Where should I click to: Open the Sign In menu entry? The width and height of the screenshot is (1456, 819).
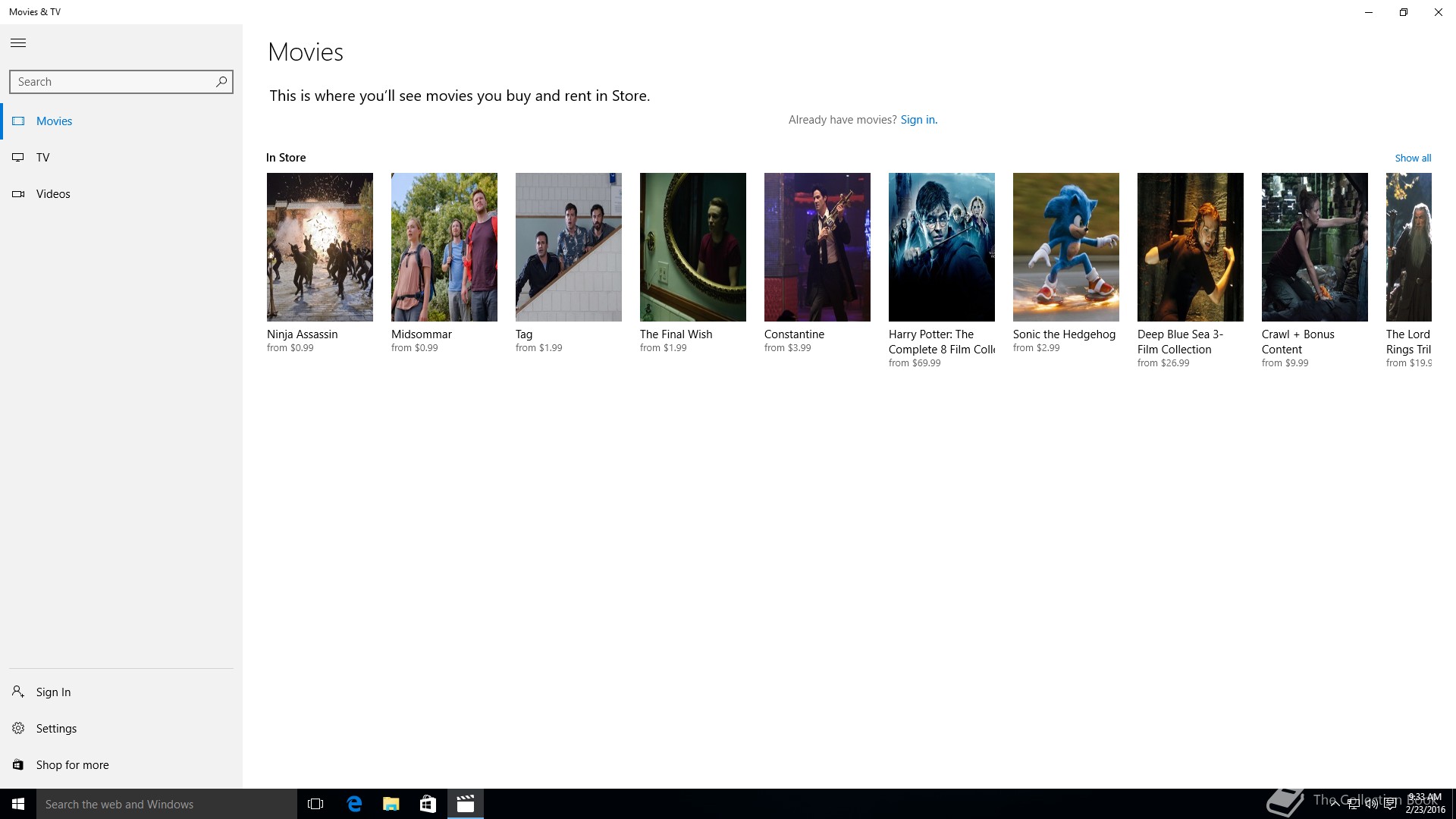121,692
